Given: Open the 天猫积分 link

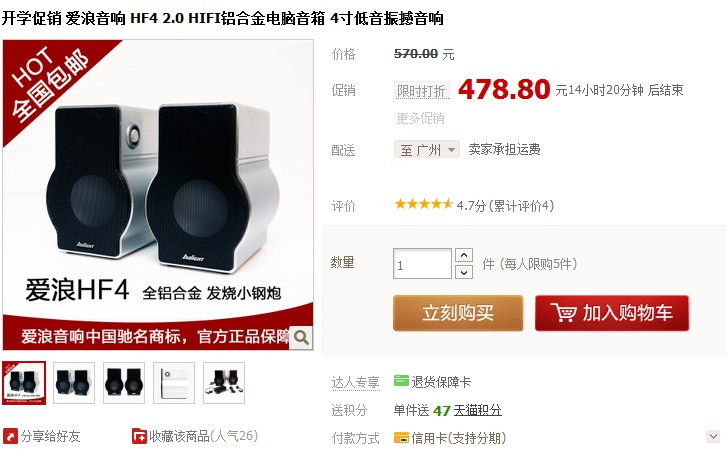Looking at the screenshot, I should tap(478, 410).
